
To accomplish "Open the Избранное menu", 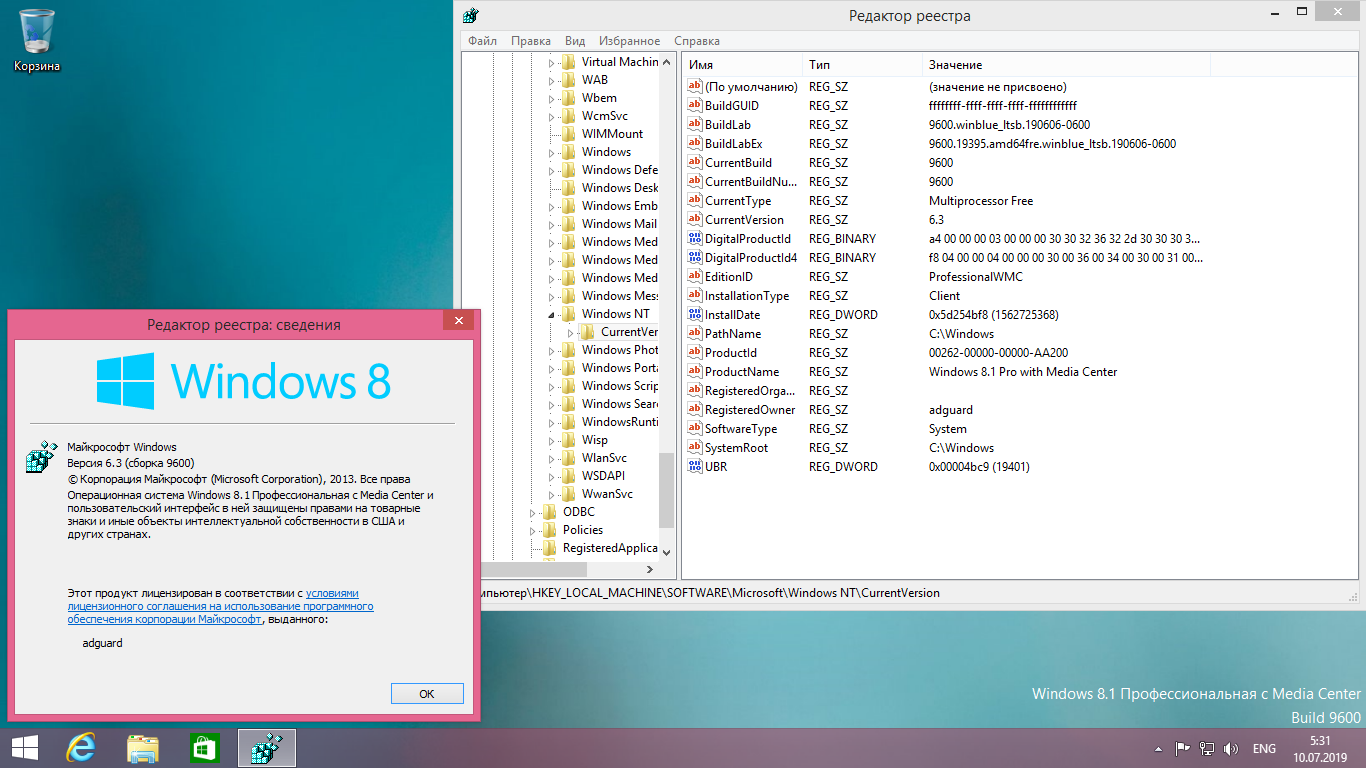I will click(629, 41).
